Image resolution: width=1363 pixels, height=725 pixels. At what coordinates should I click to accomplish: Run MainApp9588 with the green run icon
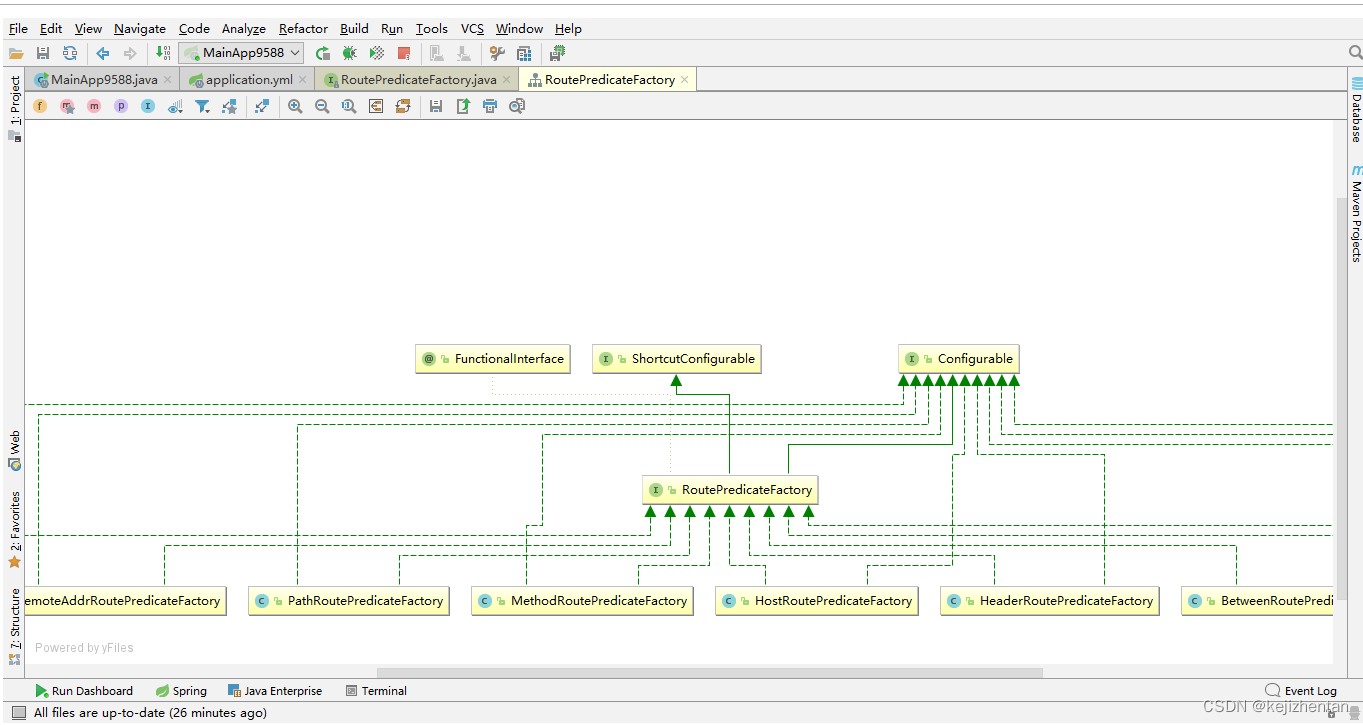click(323, 53)
